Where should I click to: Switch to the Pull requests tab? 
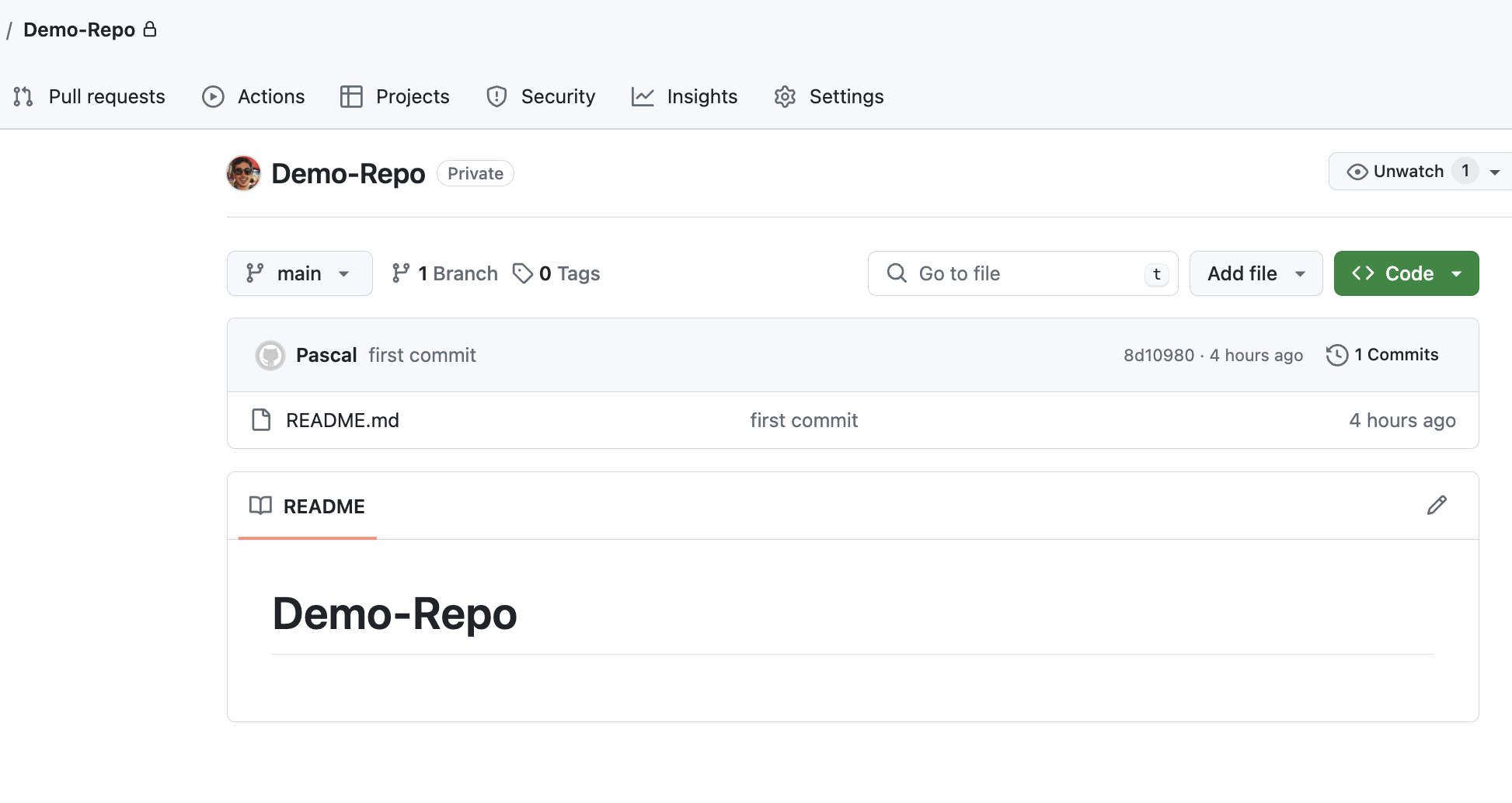[89, 96]
